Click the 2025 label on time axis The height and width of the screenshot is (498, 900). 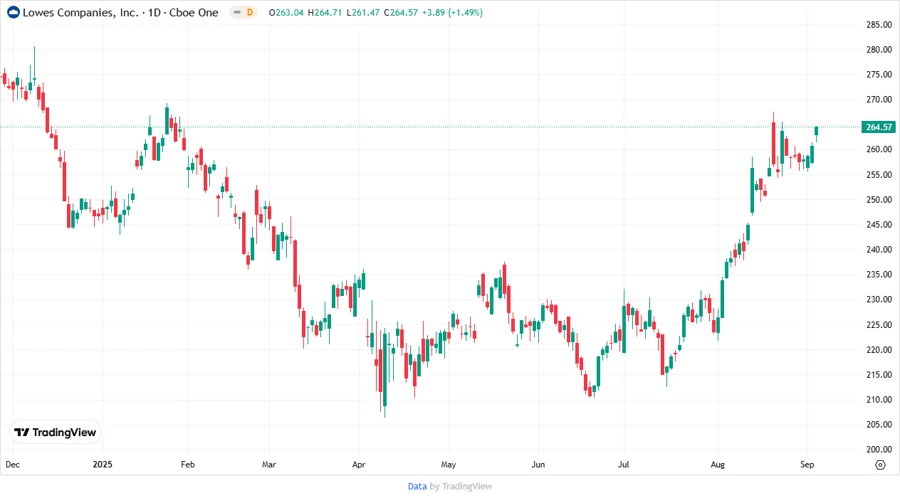(103, 464)
